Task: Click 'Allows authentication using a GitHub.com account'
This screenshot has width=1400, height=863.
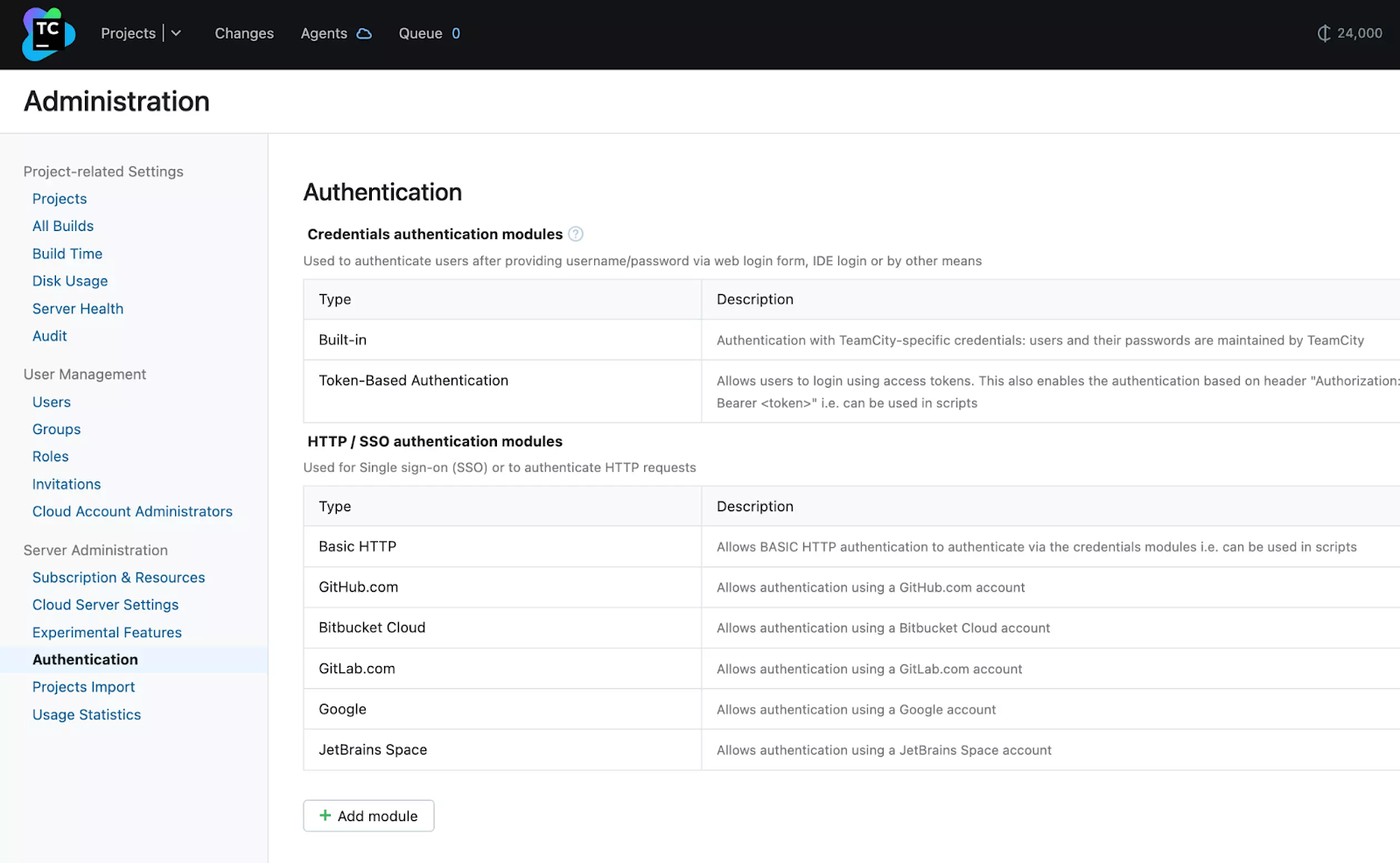Action: (871, 588)
